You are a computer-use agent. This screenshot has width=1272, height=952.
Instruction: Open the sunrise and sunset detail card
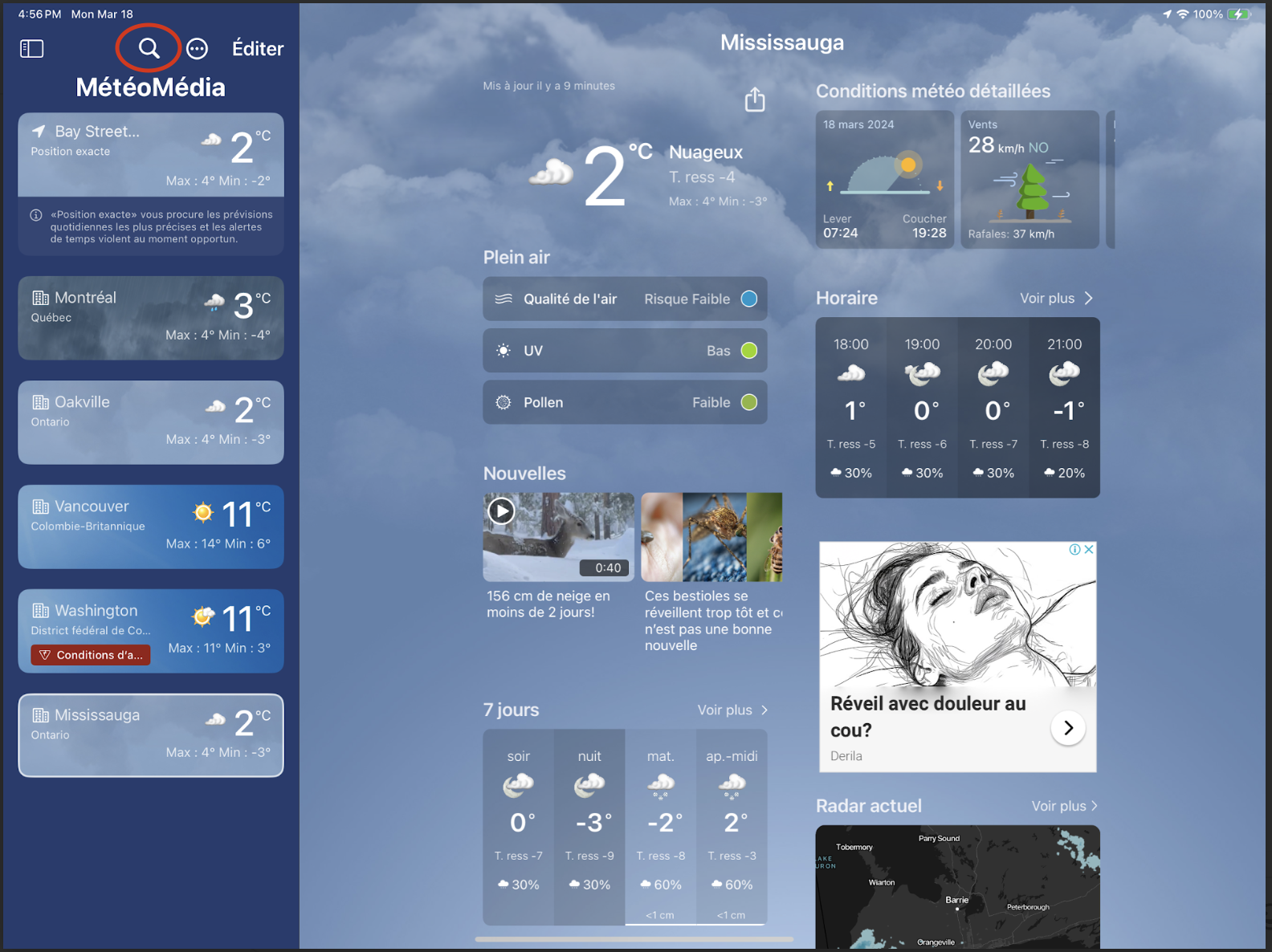click(x=885, y=180)
